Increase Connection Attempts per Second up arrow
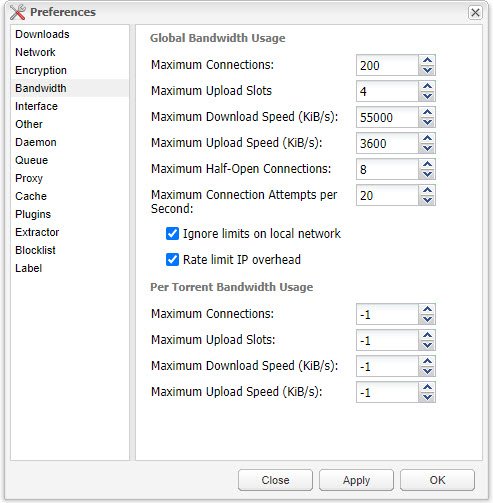This screenshot has height=503, width=493. click(427, 190)
